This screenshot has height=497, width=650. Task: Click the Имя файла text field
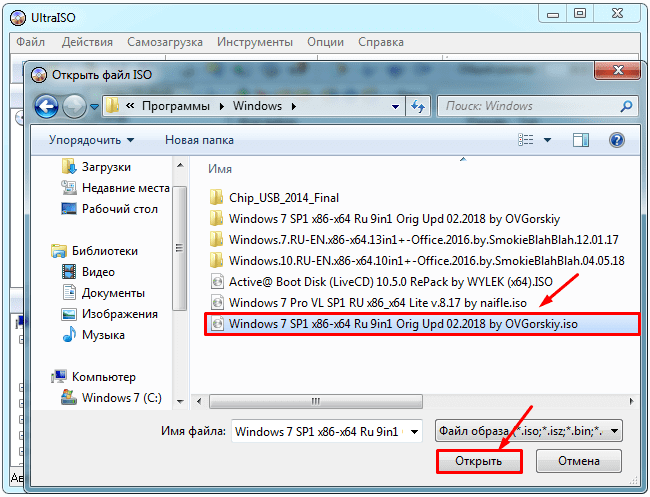tap(319, 432)
